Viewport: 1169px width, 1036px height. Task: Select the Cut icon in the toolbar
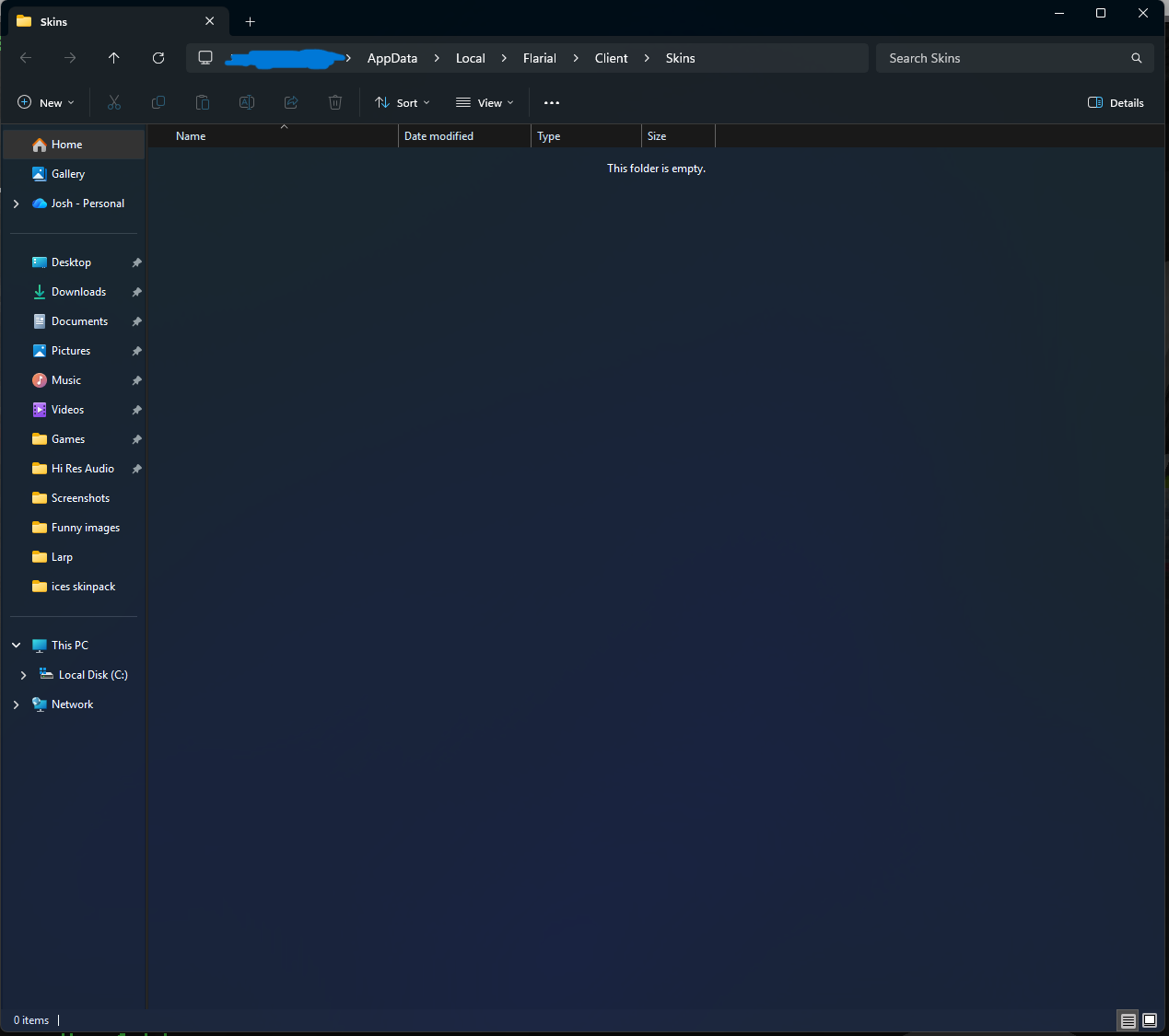pos(113,102)
